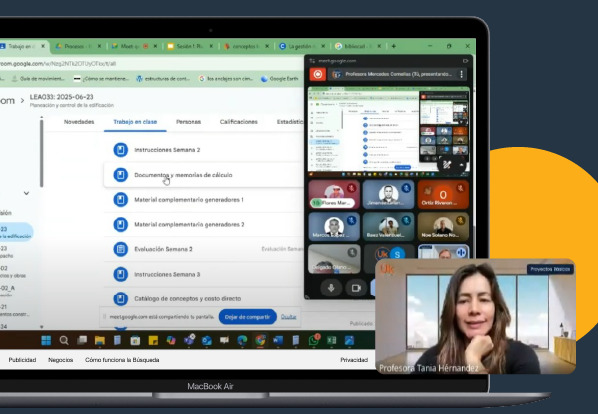Open the Evaluación Semana 2 assignment icon
This screenshot has width=598, height=414.
tap(121, 249)
